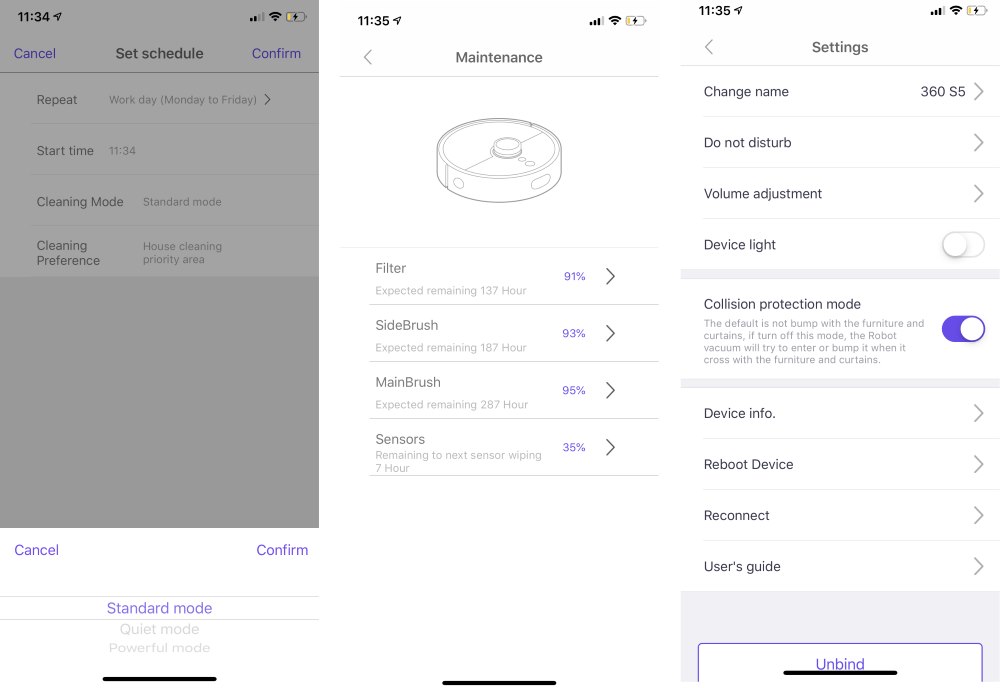This screenshot has height=688, width=1000.
Task: Open SideBrush details via its chevron
Action: pos(610,333)
